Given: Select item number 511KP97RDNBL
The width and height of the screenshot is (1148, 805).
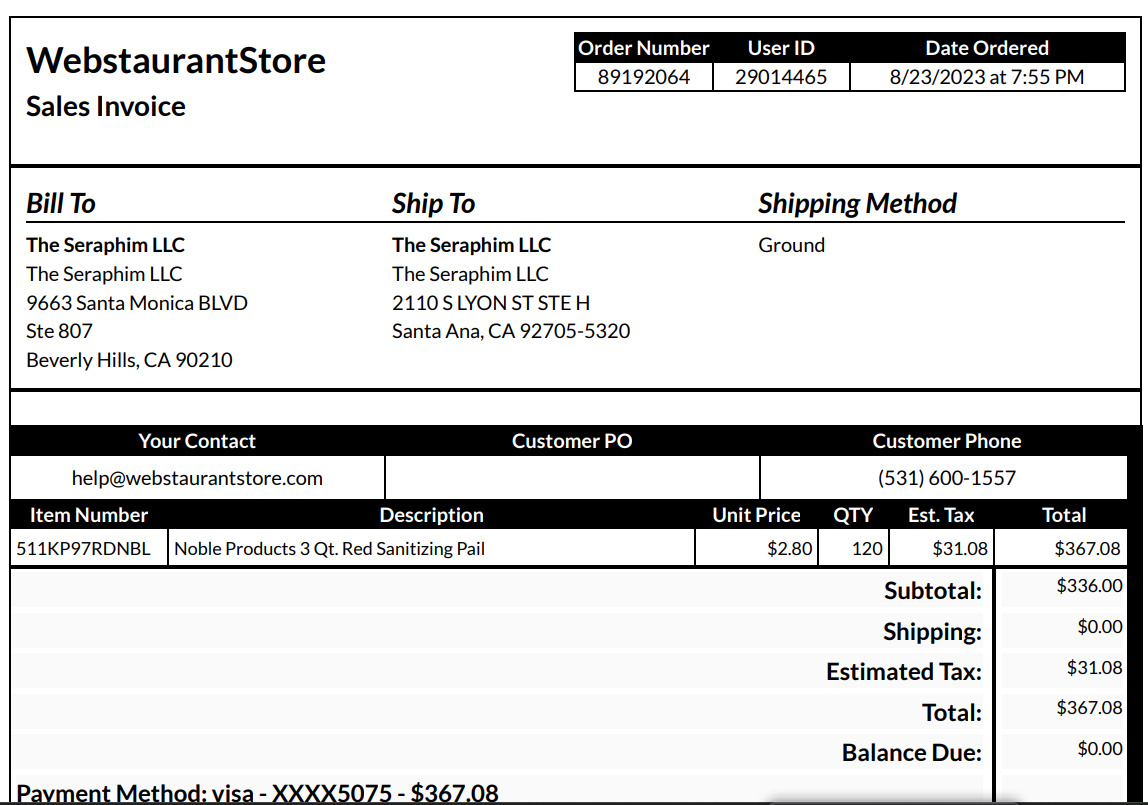Looking at the screenshot, I should coord(83,549).
